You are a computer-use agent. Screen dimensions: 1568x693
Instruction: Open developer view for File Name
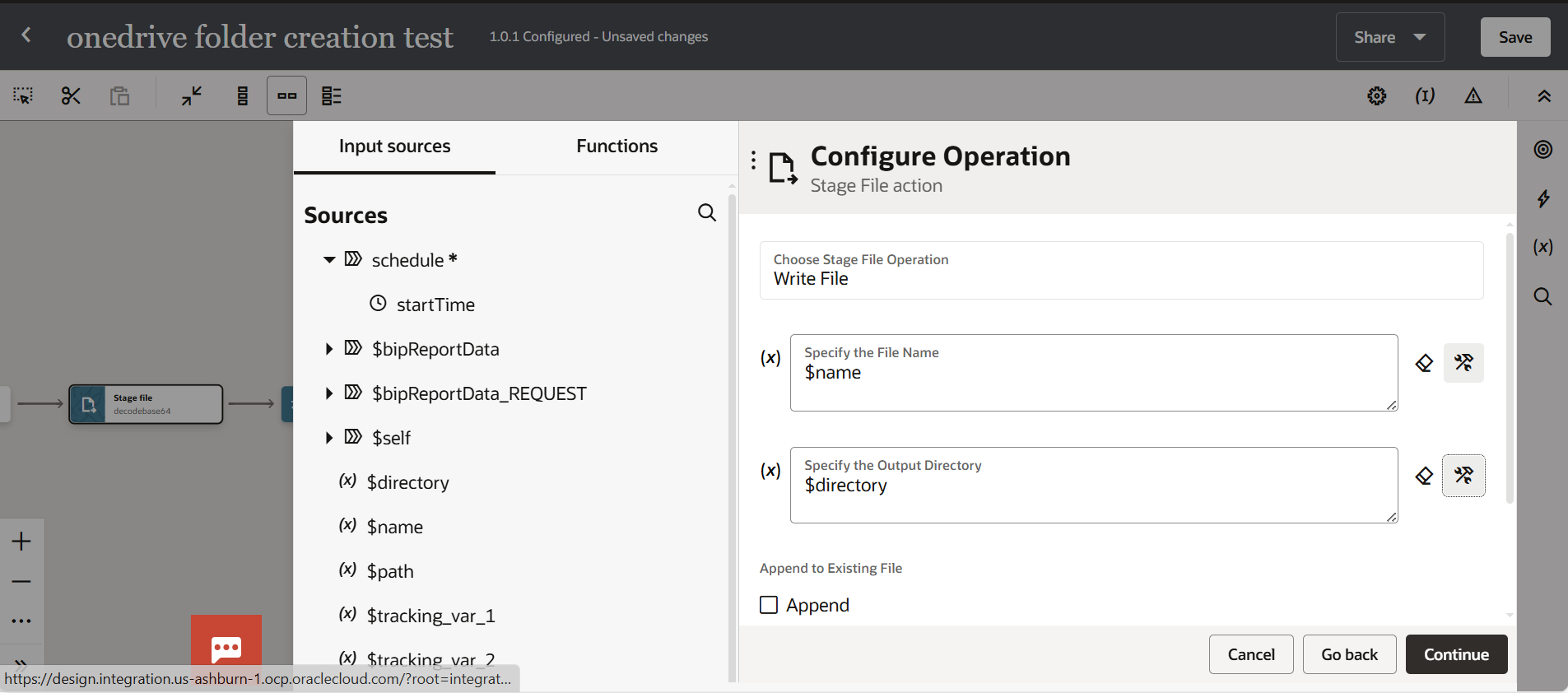point(1463,363)
